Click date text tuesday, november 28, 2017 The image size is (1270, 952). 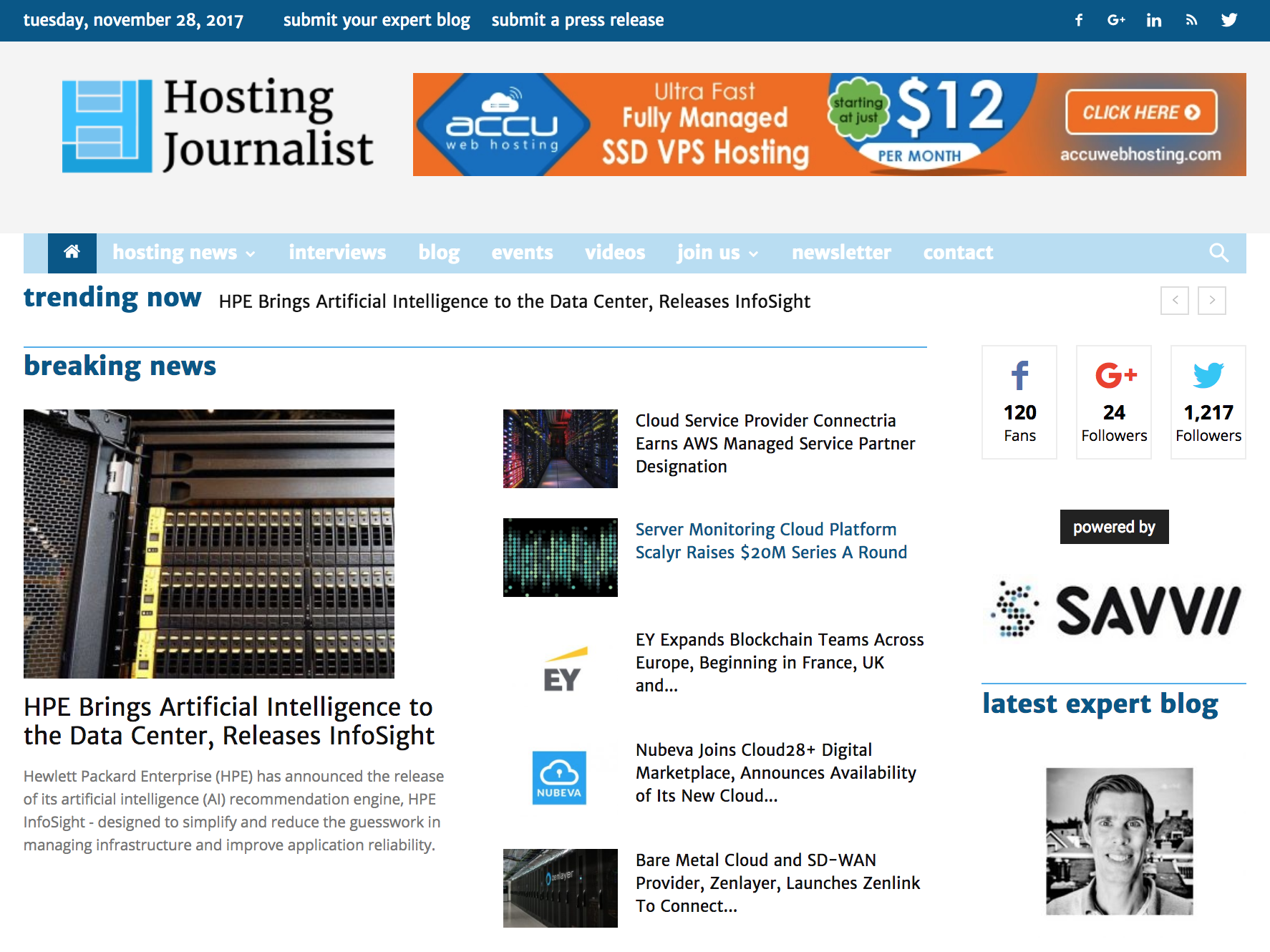click(x=133, y=20)
